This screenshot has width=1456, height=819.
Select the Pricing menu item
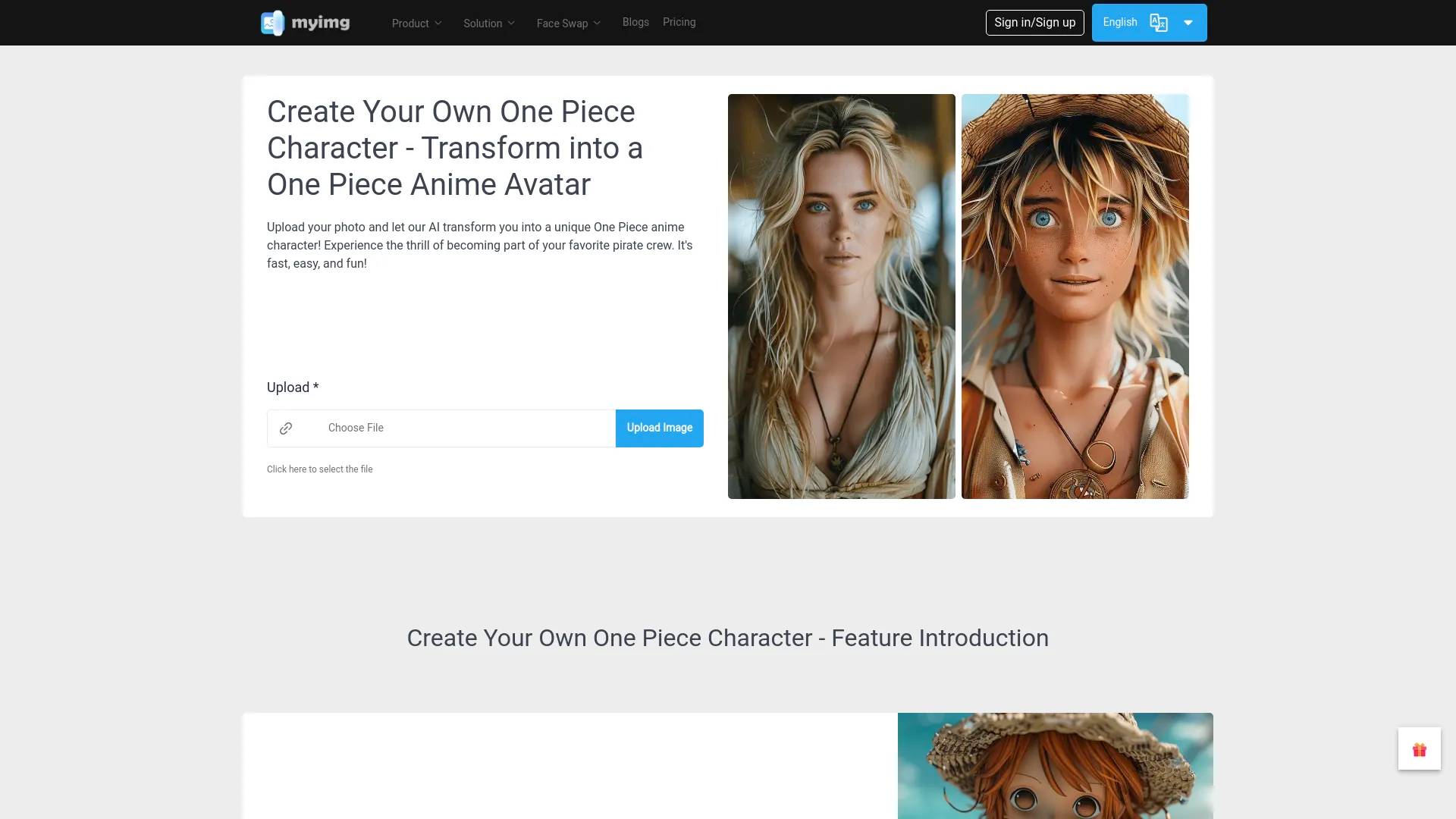[679, 22]
